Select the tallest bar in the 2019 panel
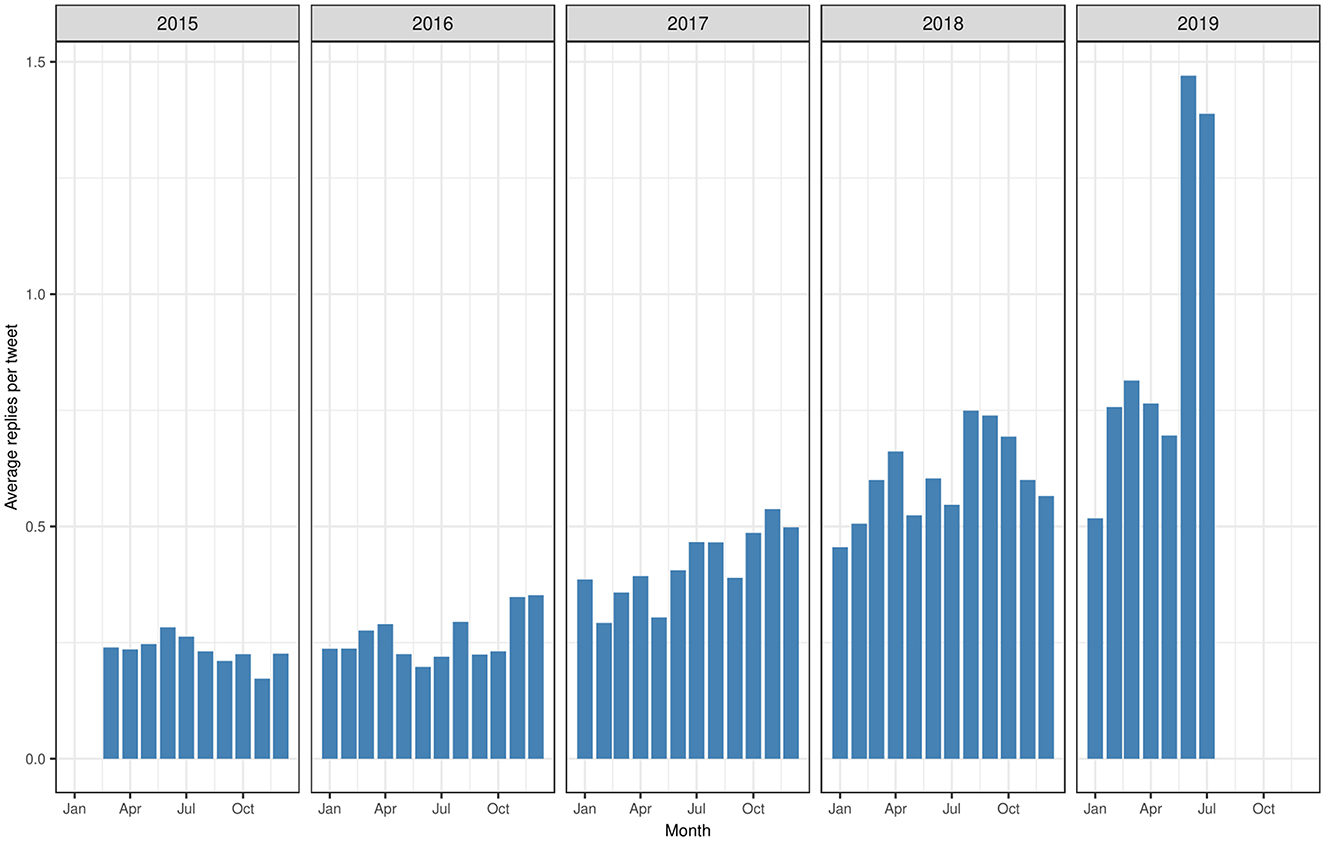Image resolution: width=1325 pixels, height=841 pixels. [x=1188, y=417]
